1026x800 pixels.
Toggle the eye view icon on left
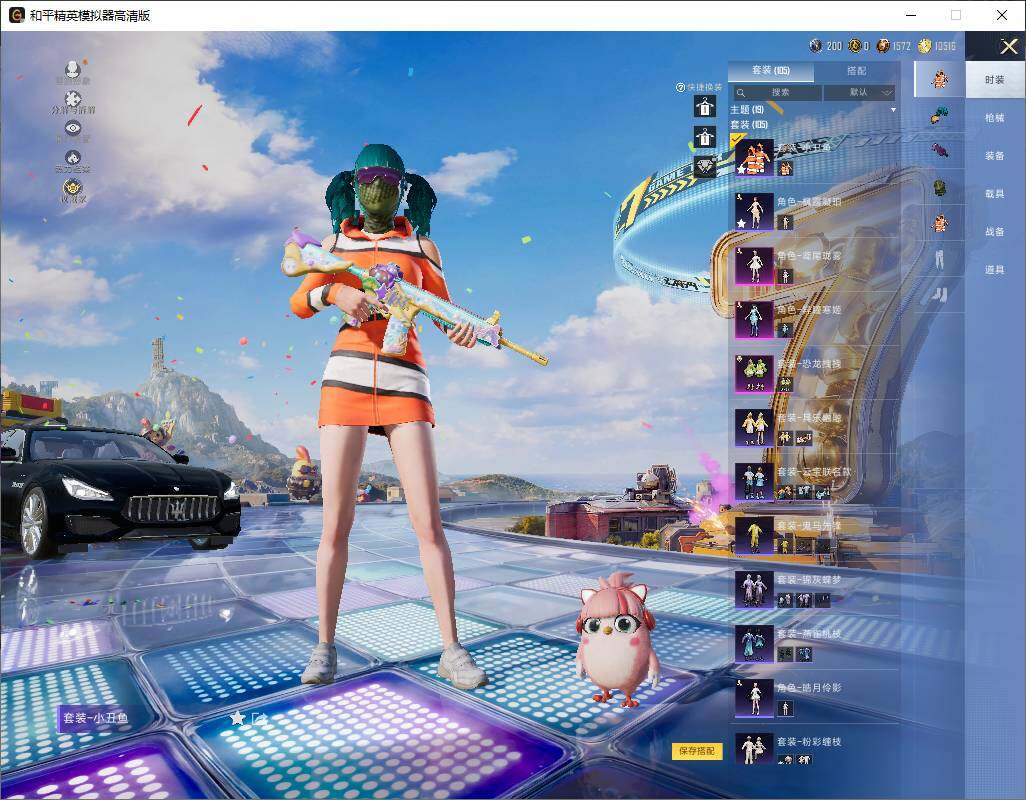pyautogui.click(x=73, y=128)
